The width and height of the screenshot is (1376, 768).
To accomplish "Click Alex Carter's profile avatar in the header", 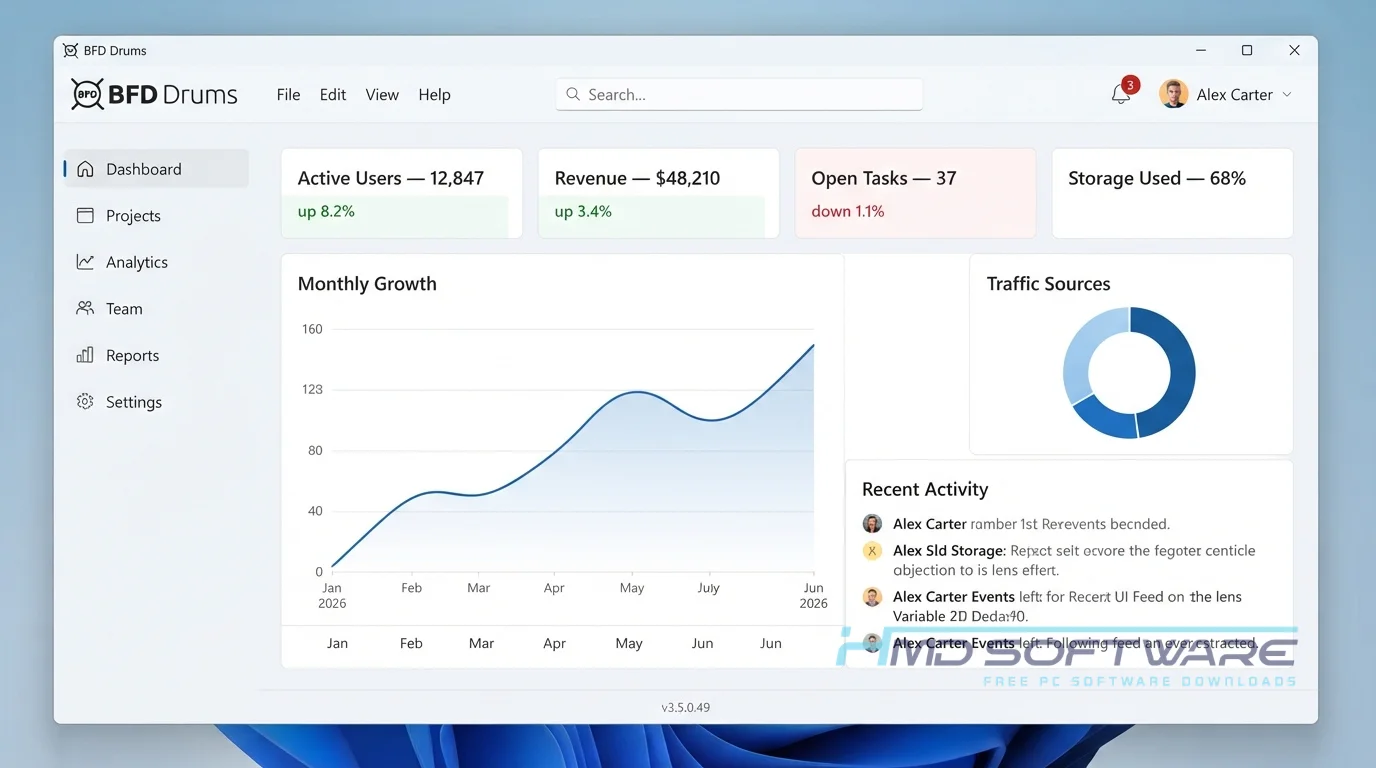I will point(1173,94).
